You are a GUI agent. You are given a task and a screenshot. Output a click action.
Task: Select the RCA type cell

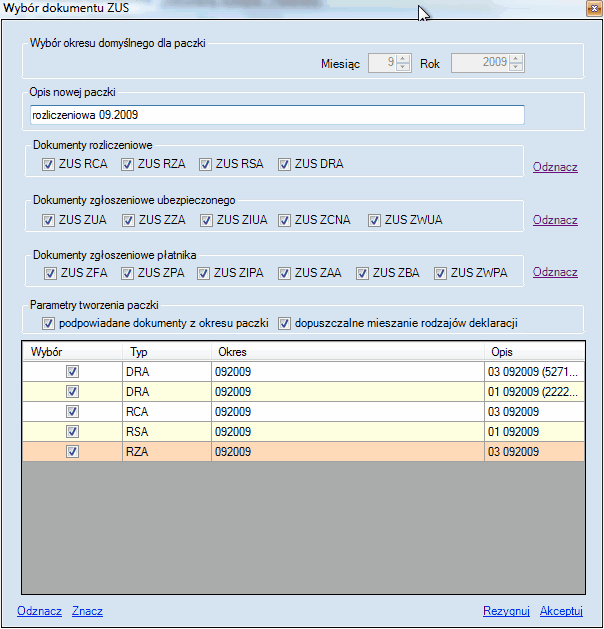tap(167, 412)
